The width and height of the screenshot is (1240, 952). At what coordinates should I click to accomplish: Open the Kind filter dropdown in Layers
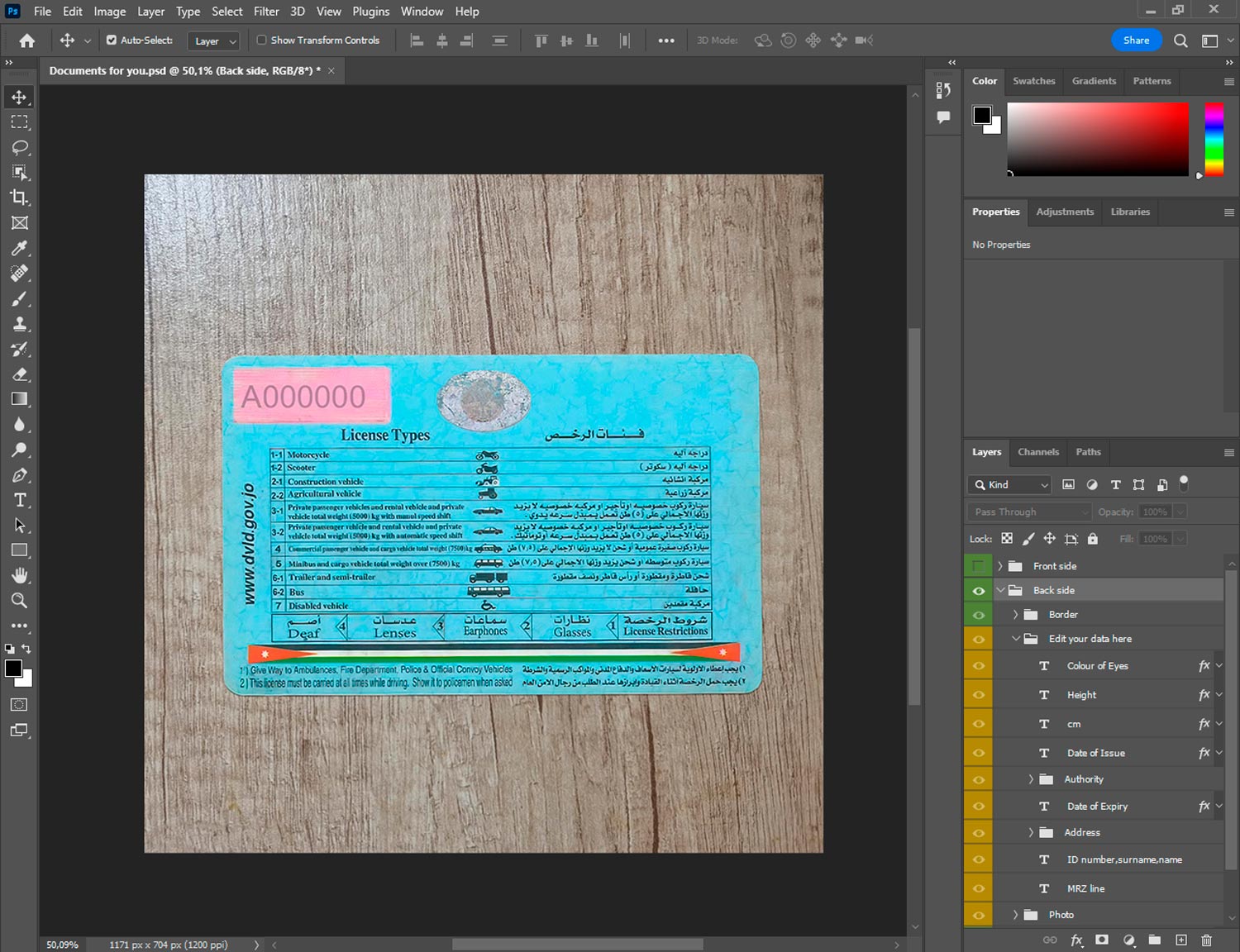pyautogui.click(x=1010, y=485)
